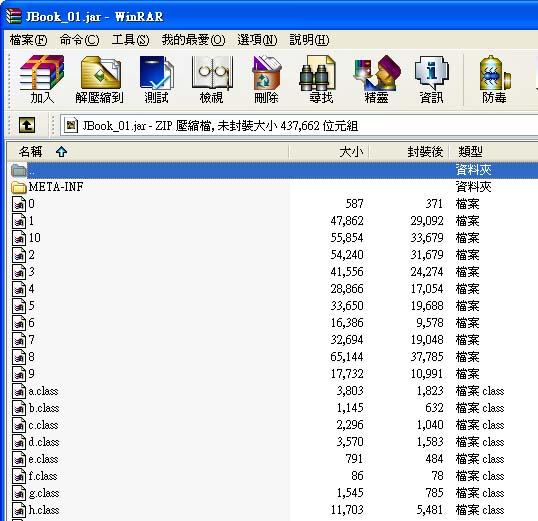Click the archive path address field

coord(299,126)
